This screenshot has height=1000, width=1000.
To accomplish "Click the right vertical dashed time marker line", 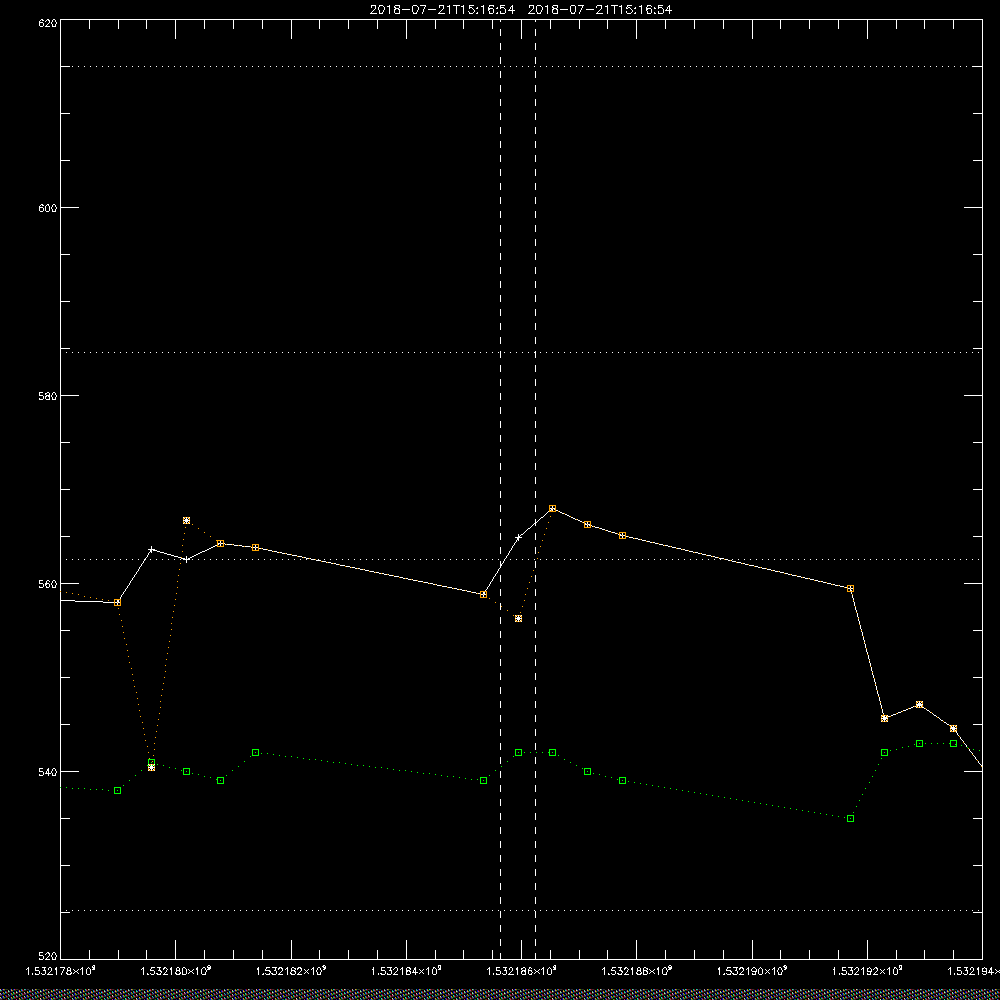I will pyautogui.click(x=535, y=488).
